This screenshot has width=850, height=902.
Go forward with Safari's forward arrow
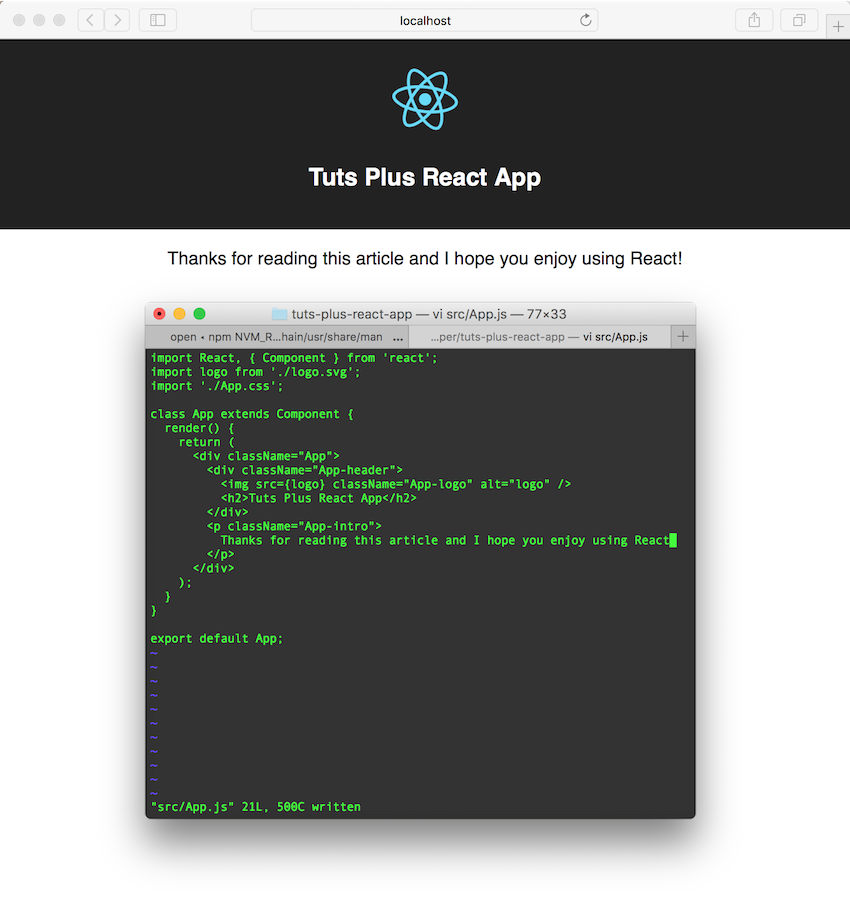pos(117,20)
